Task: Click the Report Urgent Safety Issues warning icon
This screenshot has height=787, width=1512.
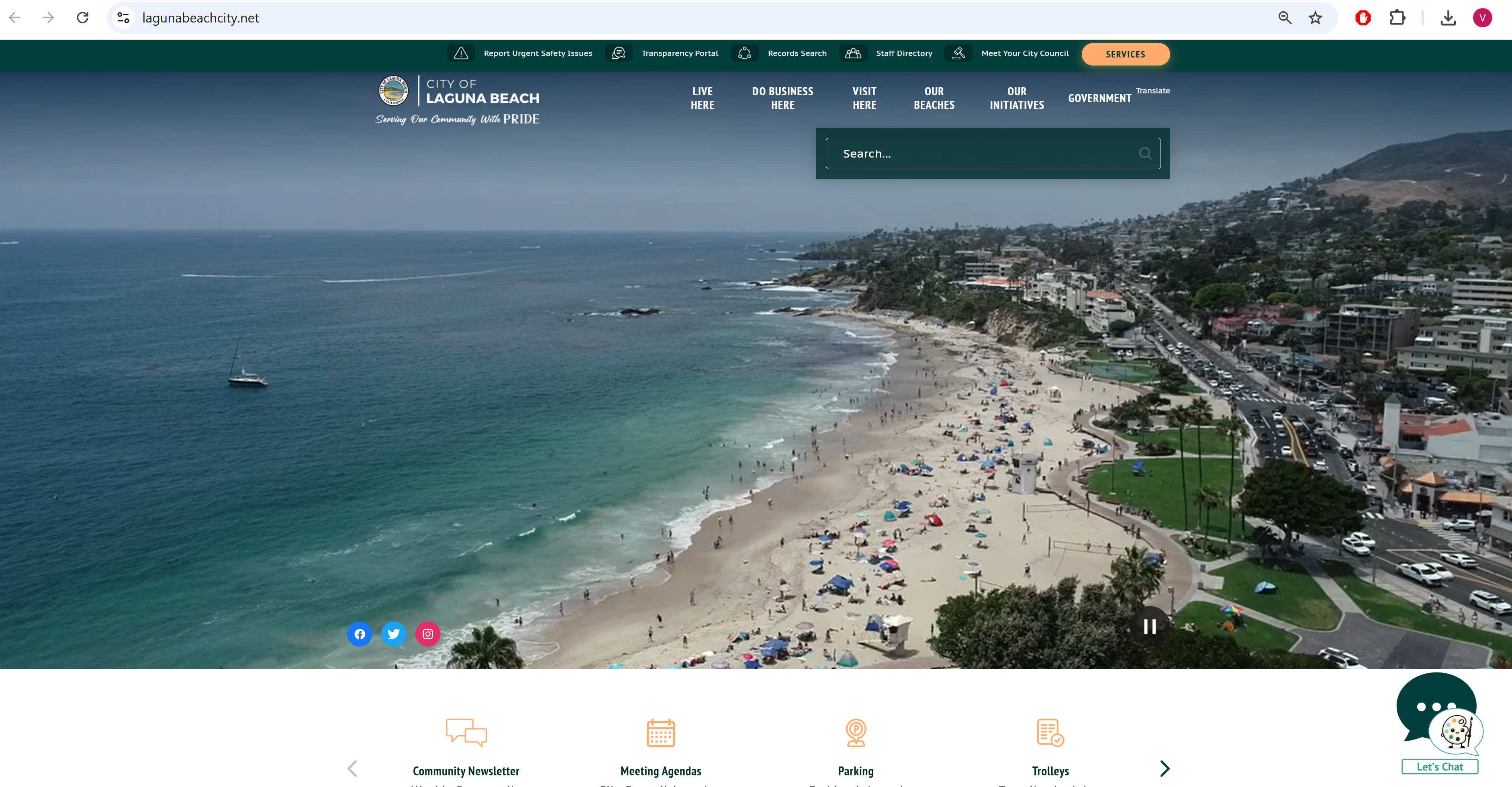Action: [461, 53]
